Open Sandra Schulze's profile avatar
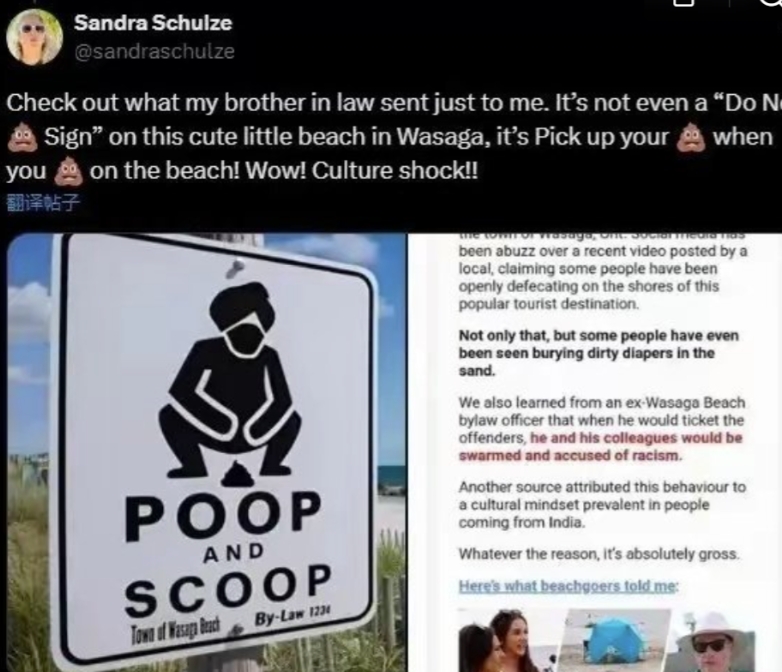 click(34, 37)
